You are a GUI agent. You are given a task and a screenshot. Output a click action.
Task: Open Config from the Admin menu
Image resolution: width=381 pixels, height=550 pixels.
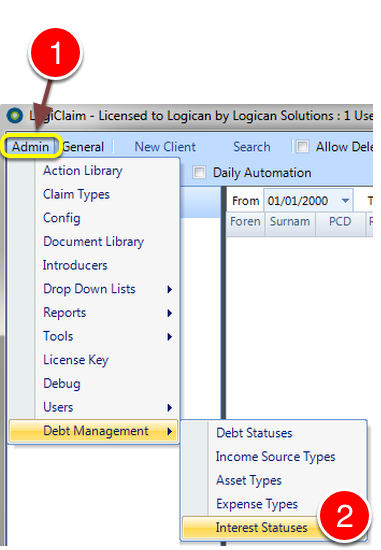94,218
